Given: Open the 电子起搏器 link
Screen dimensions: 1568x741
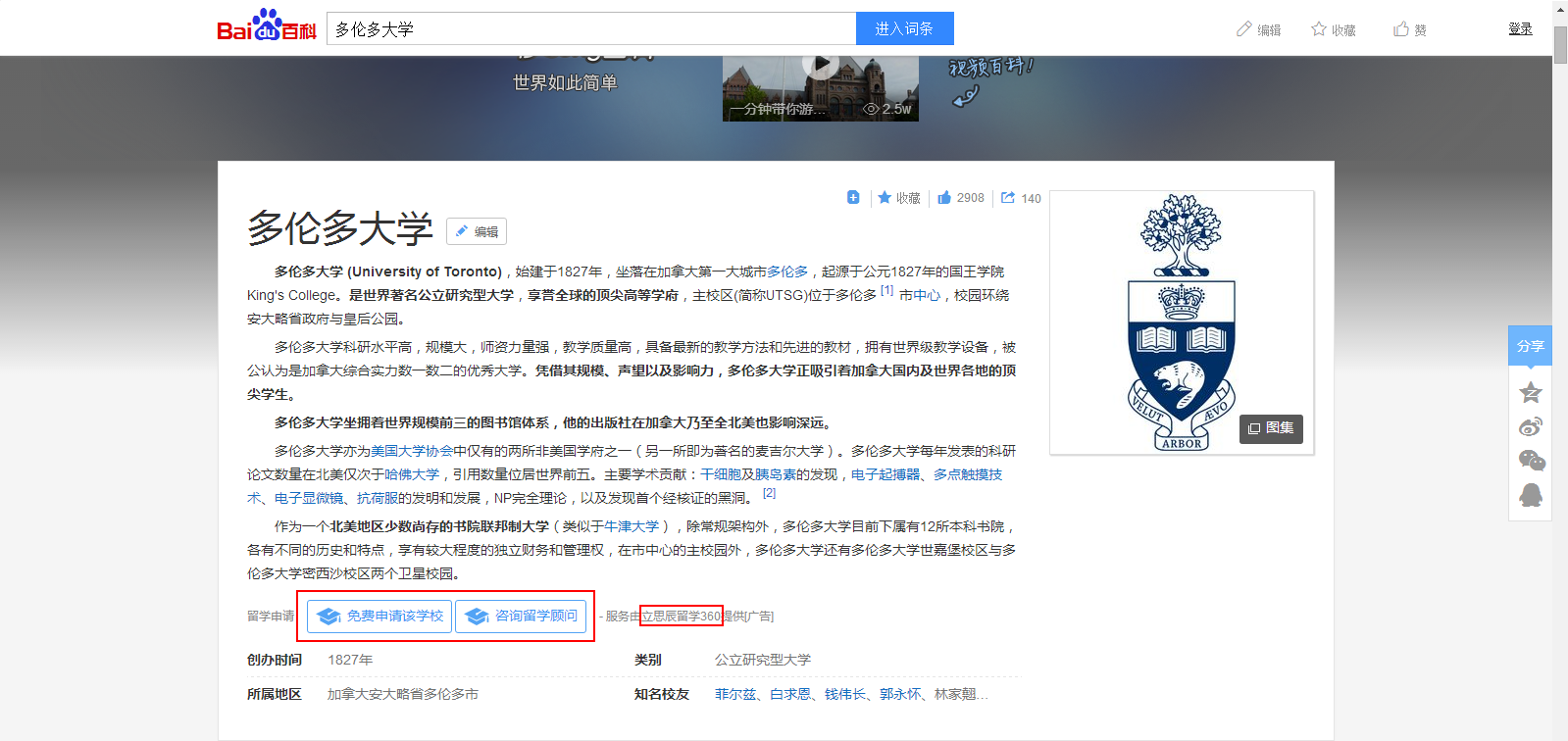Looking at the screenshot, I should pos(885,474).
